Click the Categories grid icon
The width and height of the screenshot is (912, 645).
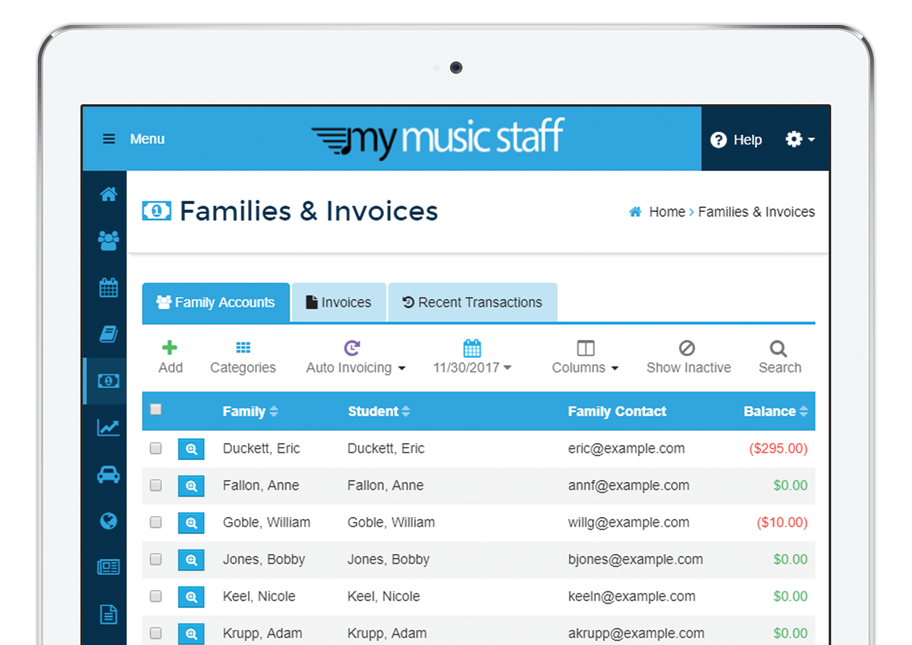(x=242, y=356)
